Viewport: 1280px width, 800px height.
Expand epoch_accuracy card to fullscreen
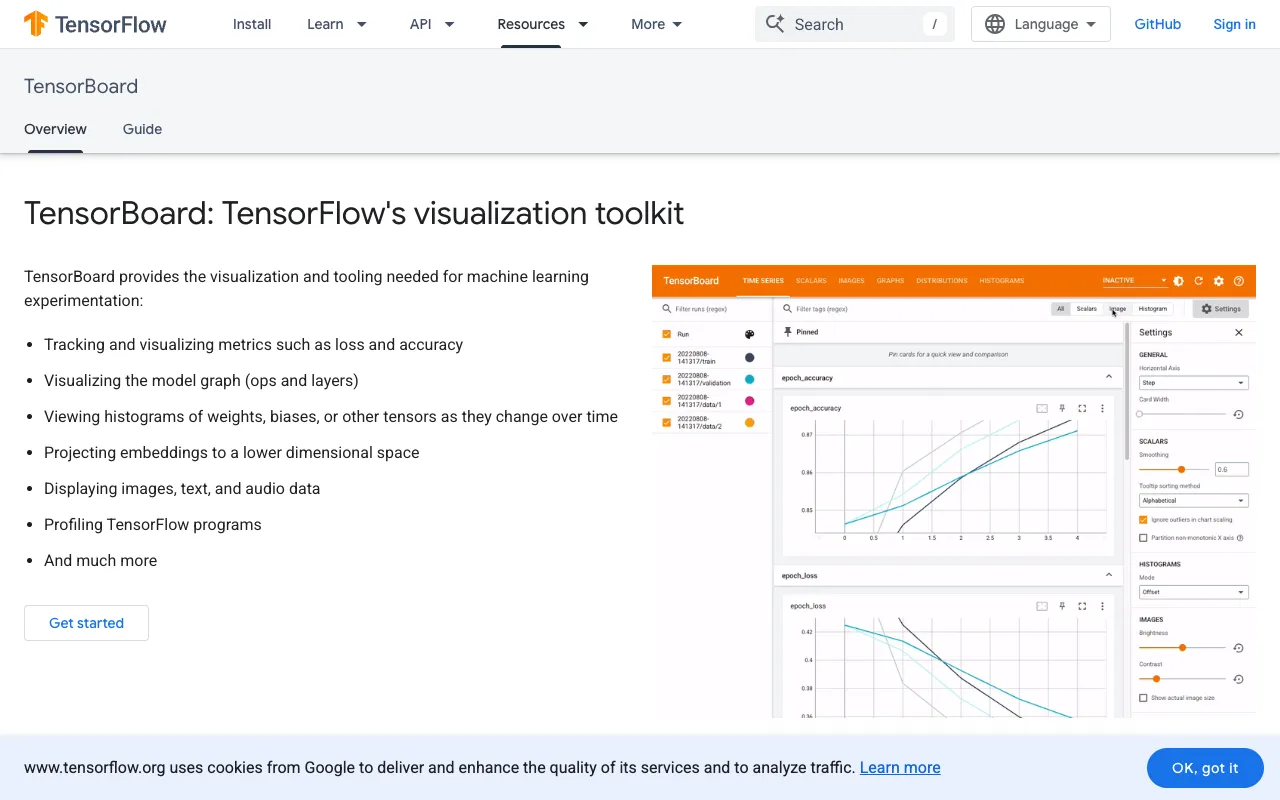click(x=1082, y=409)
